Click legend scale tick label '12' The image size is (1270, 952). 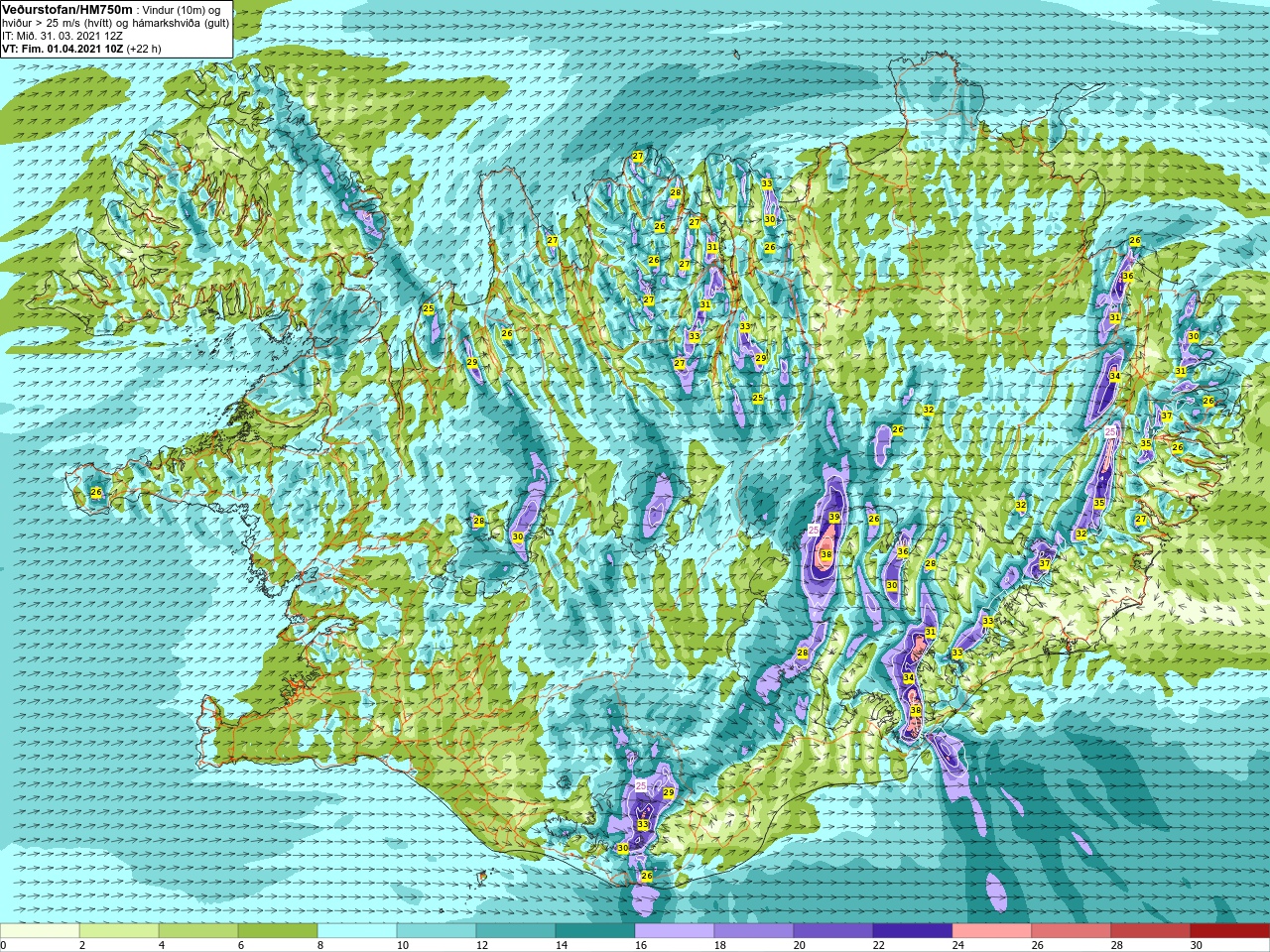click(482, 945)
